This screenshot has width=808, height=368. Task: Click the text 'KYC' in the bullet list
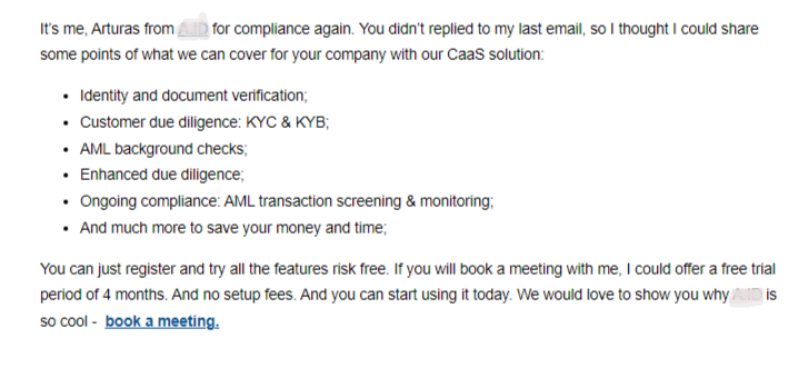click(x=262, y=123)
